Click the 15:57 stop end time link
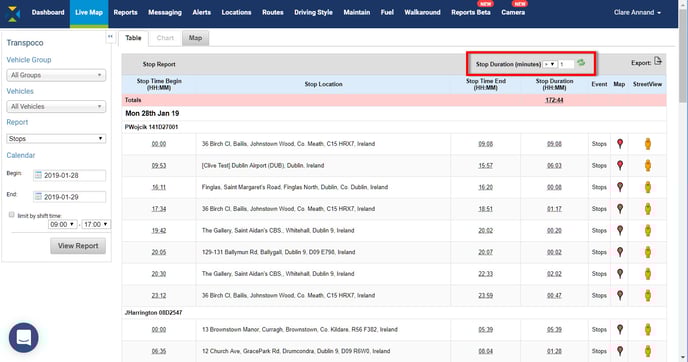This screenshot has width=688, height=362. pos(485,165)
